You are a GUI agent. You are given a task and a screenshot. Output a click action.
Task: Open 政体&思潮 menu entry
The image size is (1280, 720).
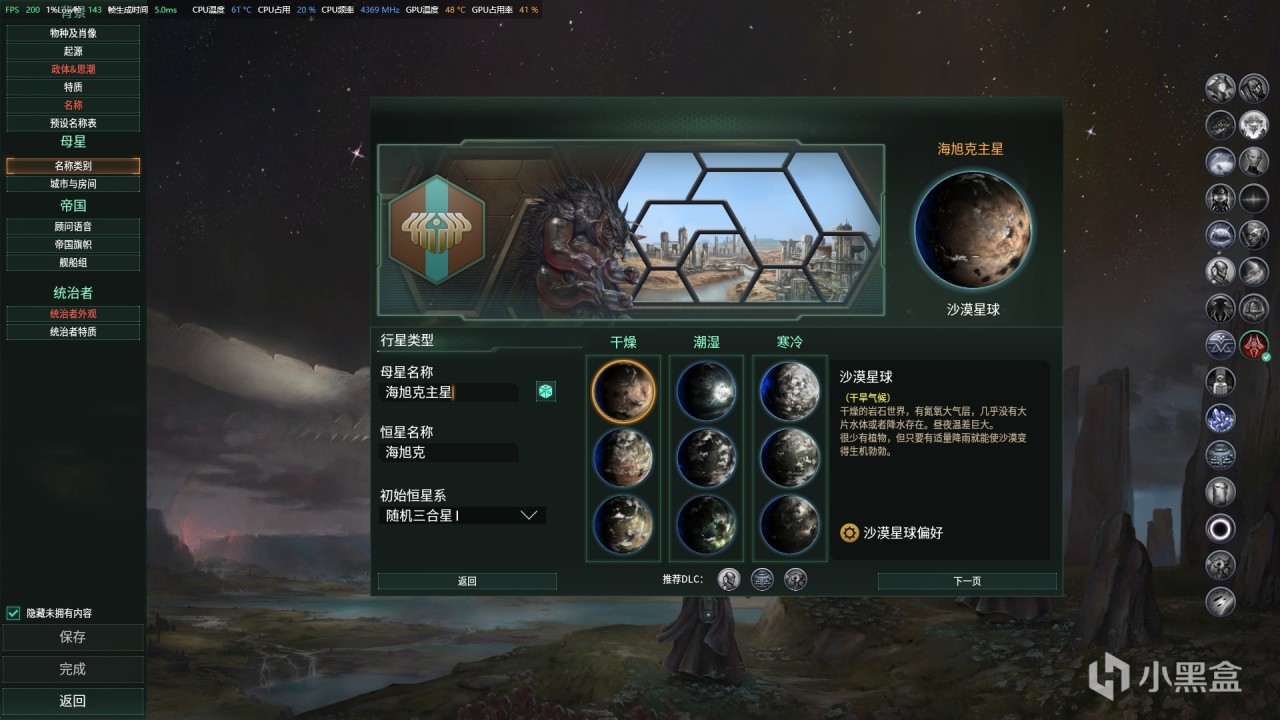pos(73,69)
